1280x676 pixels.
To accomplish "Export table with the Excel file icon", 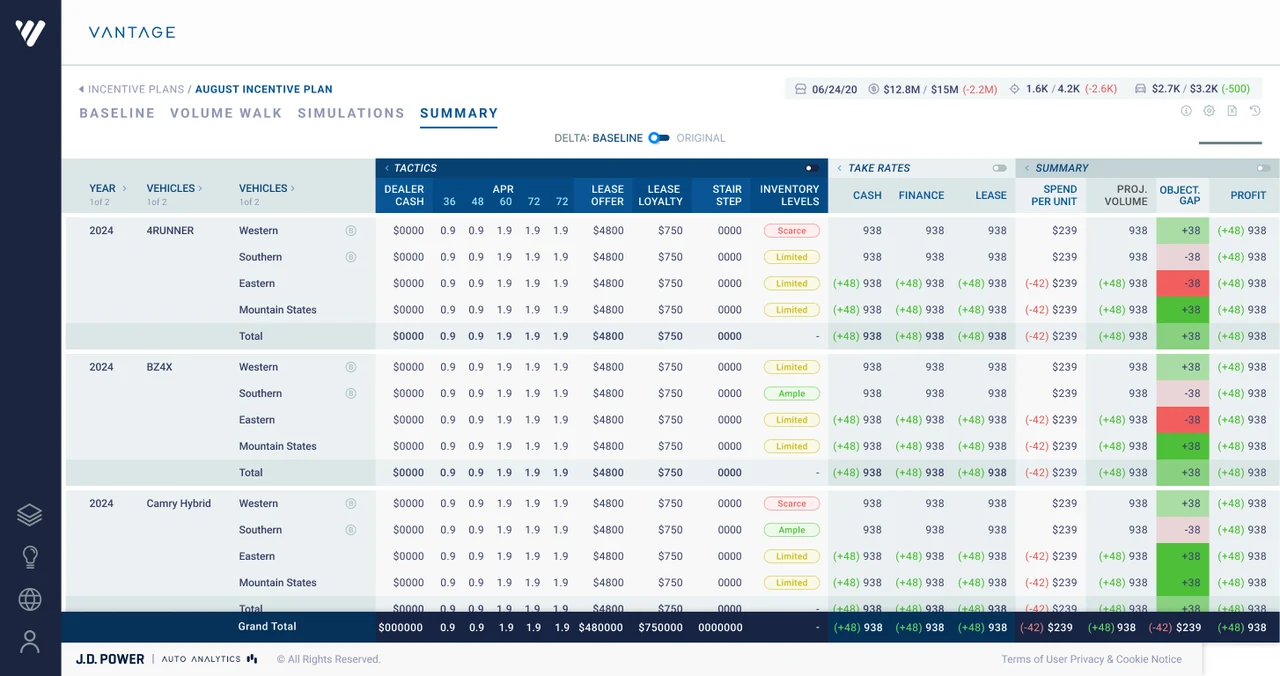I will (x=1232, y=111).
